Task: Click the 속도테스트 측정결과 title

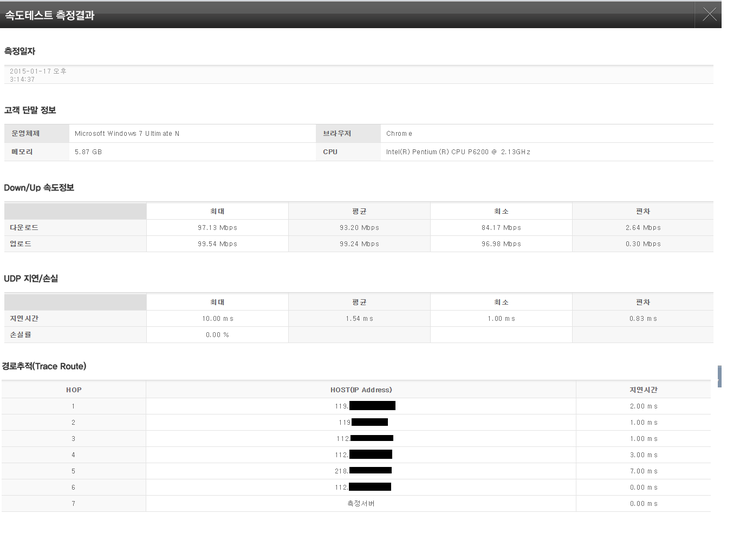Action: click(x=50, y=15)
